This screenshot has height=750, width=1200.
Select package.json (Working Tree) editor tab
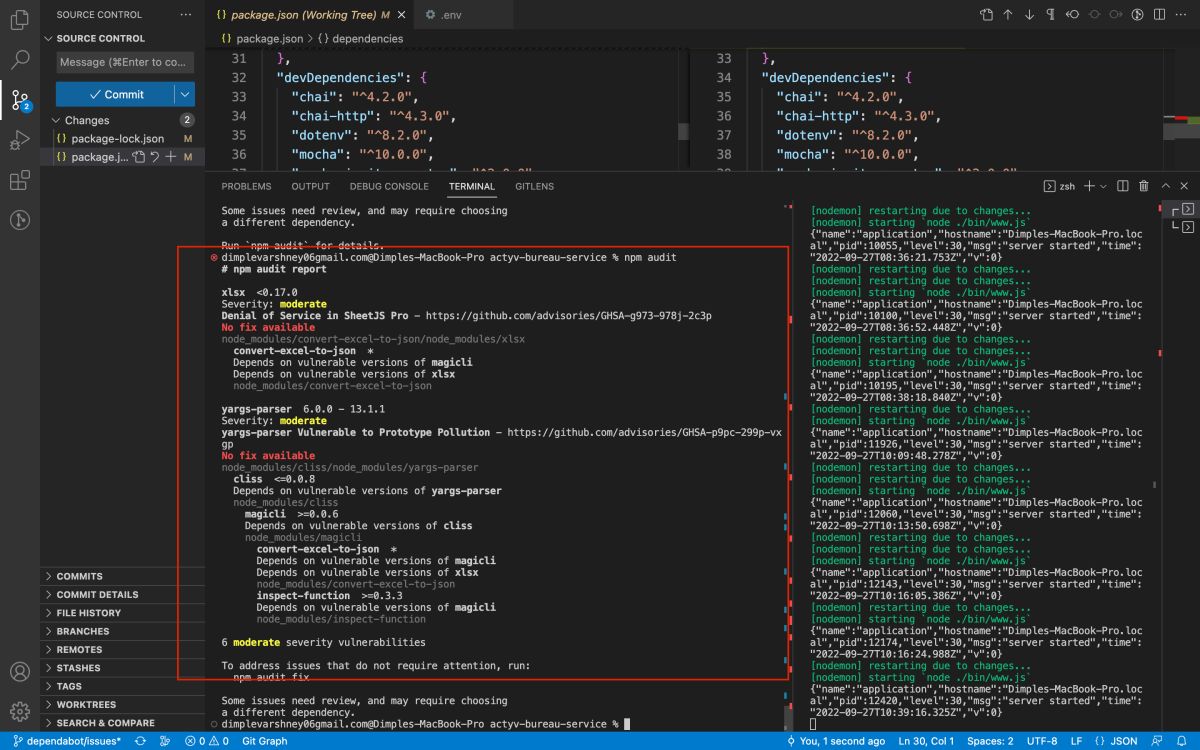pyautogui.click(x=311, y=15)
